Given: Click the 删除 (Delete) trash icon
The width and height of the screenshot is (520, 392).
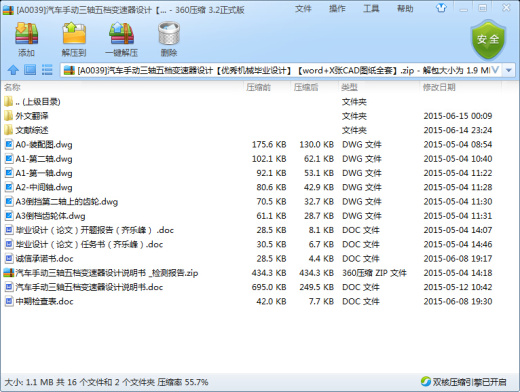Looking at the screenshot, I should (x=169, y=33).
